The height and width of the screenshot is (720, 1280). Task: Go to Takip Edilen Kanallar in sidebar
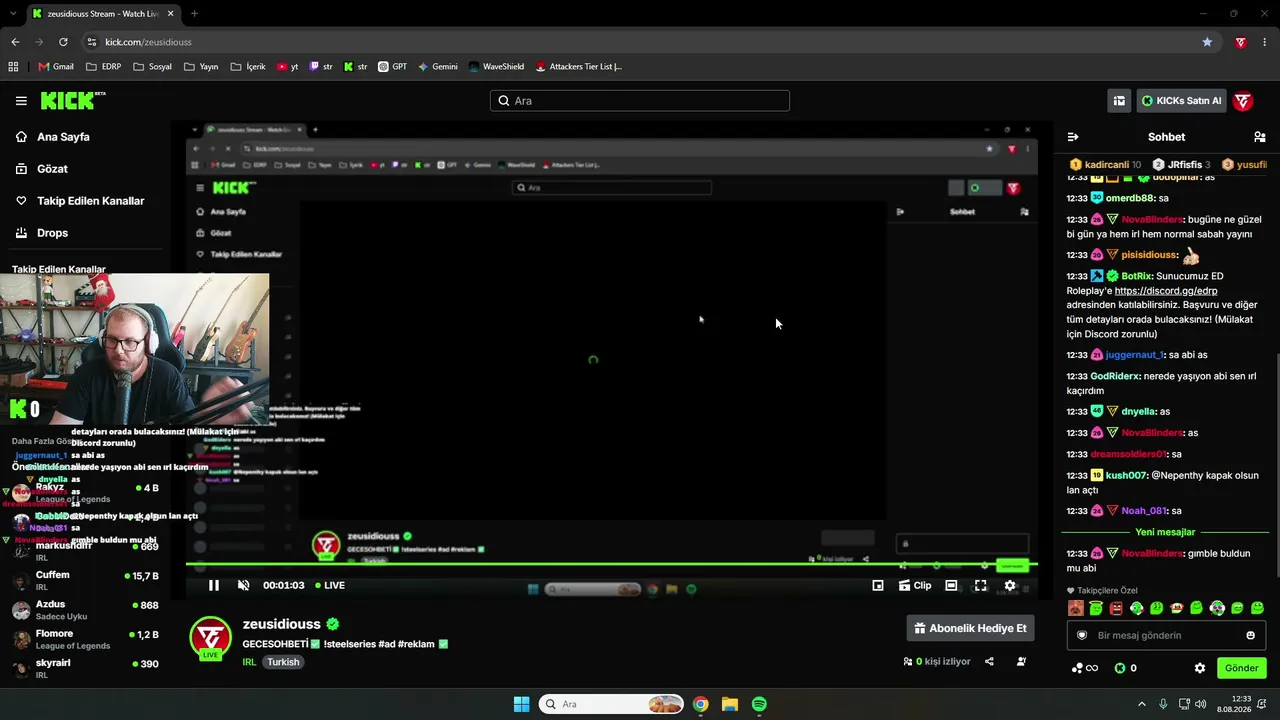(91, 201)
